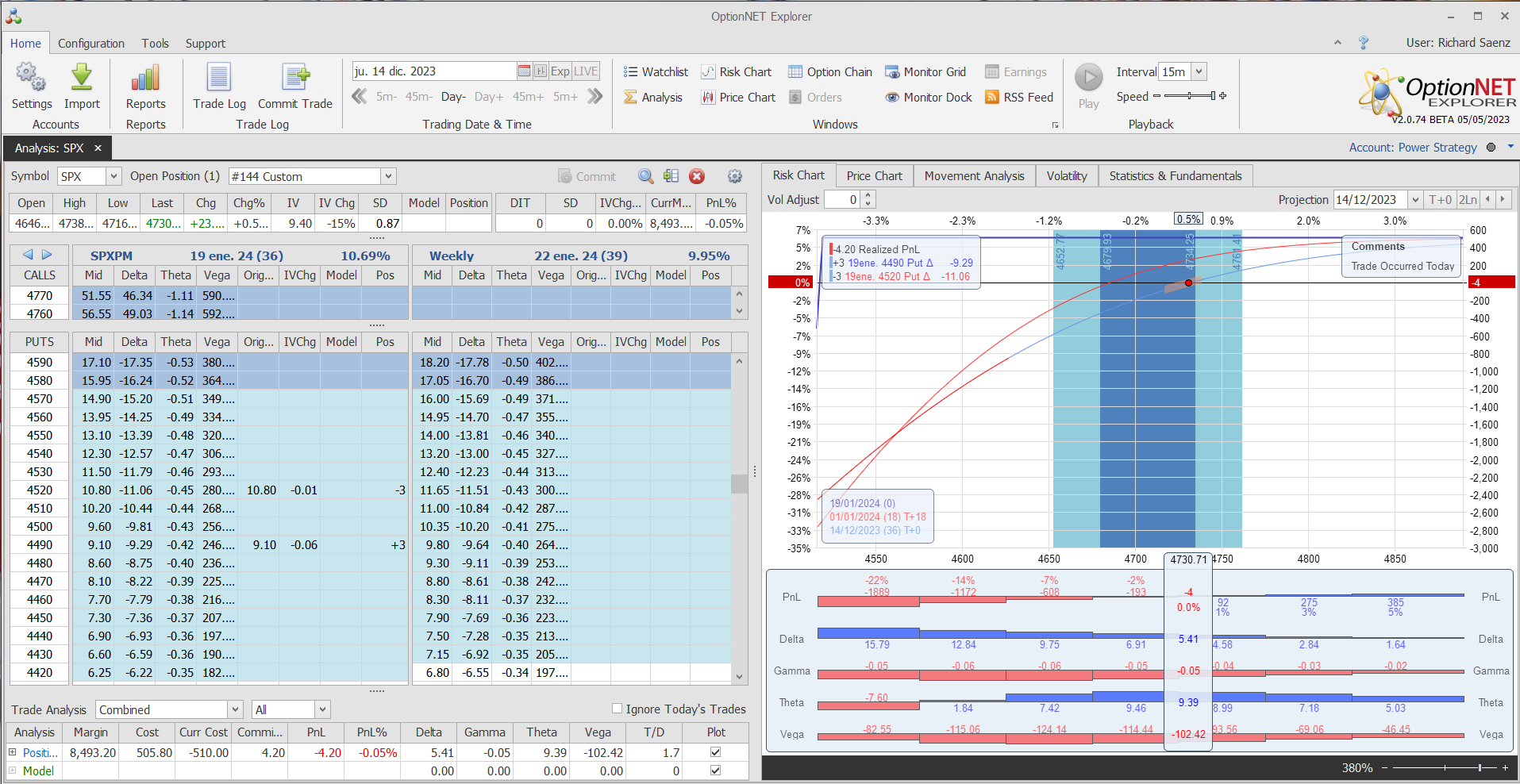Expand the Symbol SPX dropdown

pyautogui.click(x=114, y=177)
